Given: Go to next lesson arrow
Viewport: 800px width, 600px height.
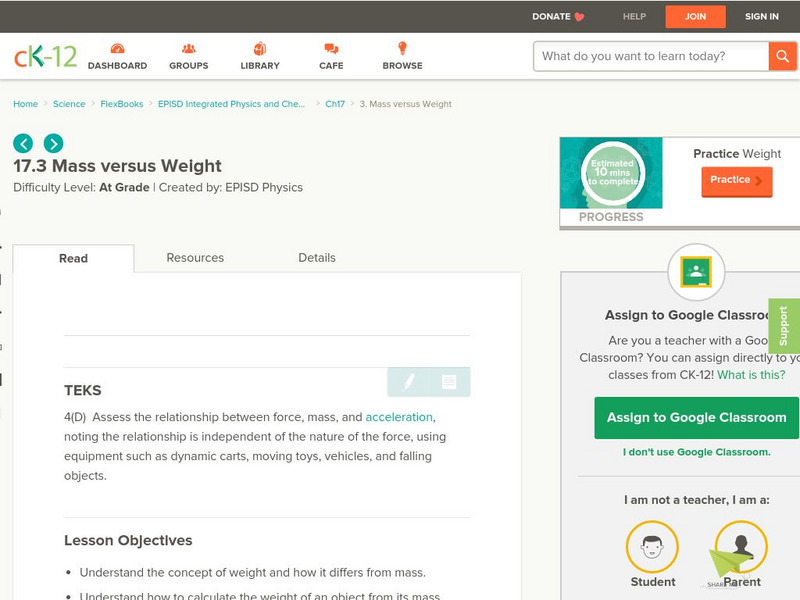Looking at the screenshot, I should coord(54,143).
